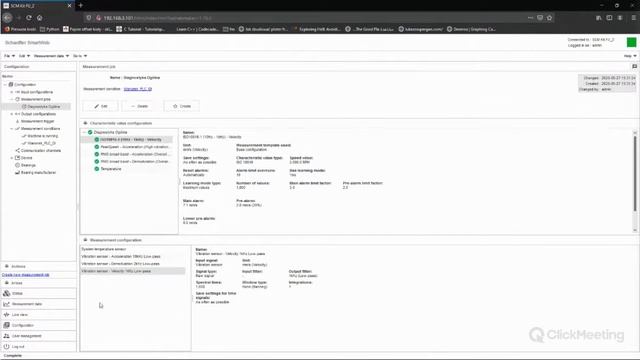This screenshot has width=640, height=360.
Task: Select Log out in the sidebar
Action: (38, 346)
